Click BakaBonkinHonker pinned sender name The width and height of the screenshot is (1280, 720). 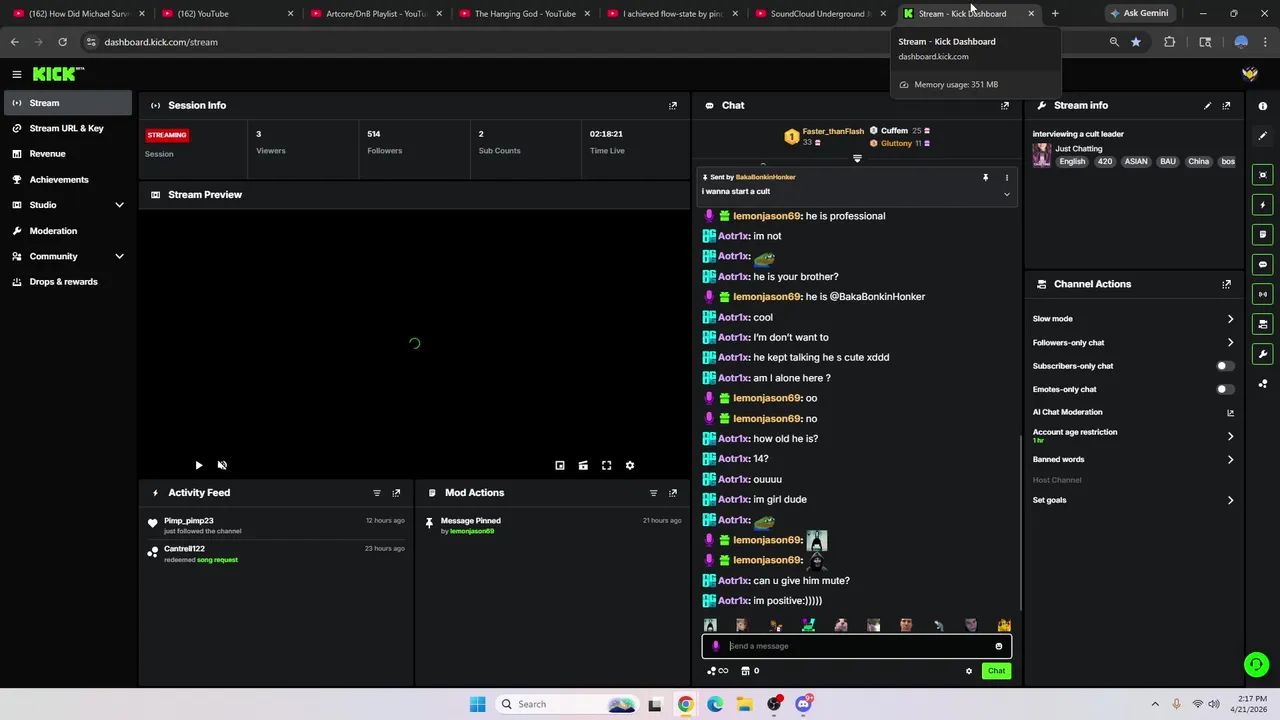[765, 177]
